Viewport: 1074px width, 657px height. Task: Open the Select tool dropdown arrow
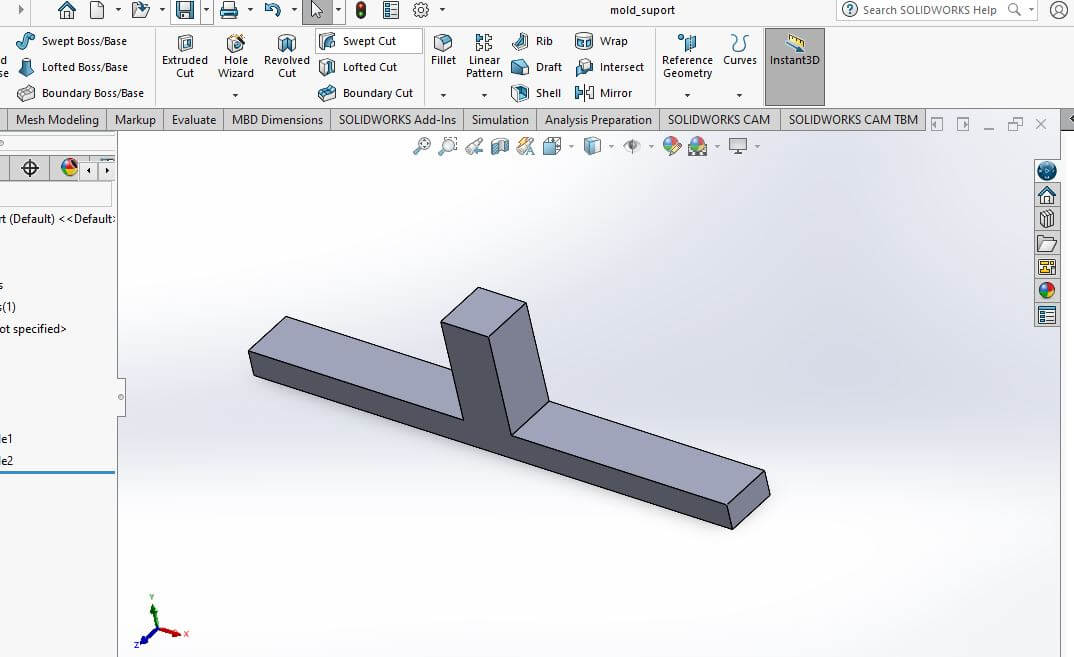coord(338,10)
